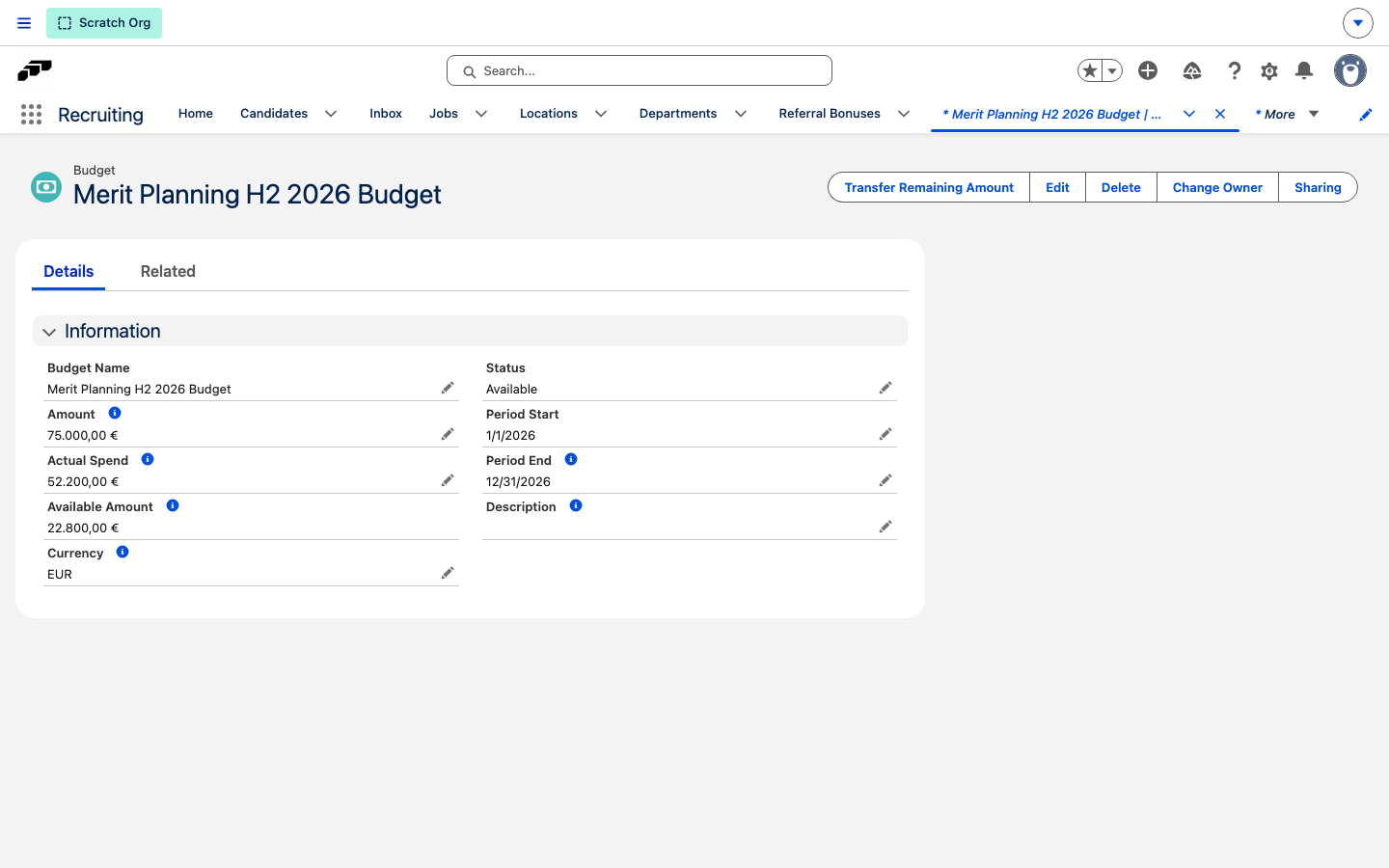This screenshot has width=1389, height=868.
Task: Click the Change Owner button
Action: pyautogui.click(x=1217, y=187)
